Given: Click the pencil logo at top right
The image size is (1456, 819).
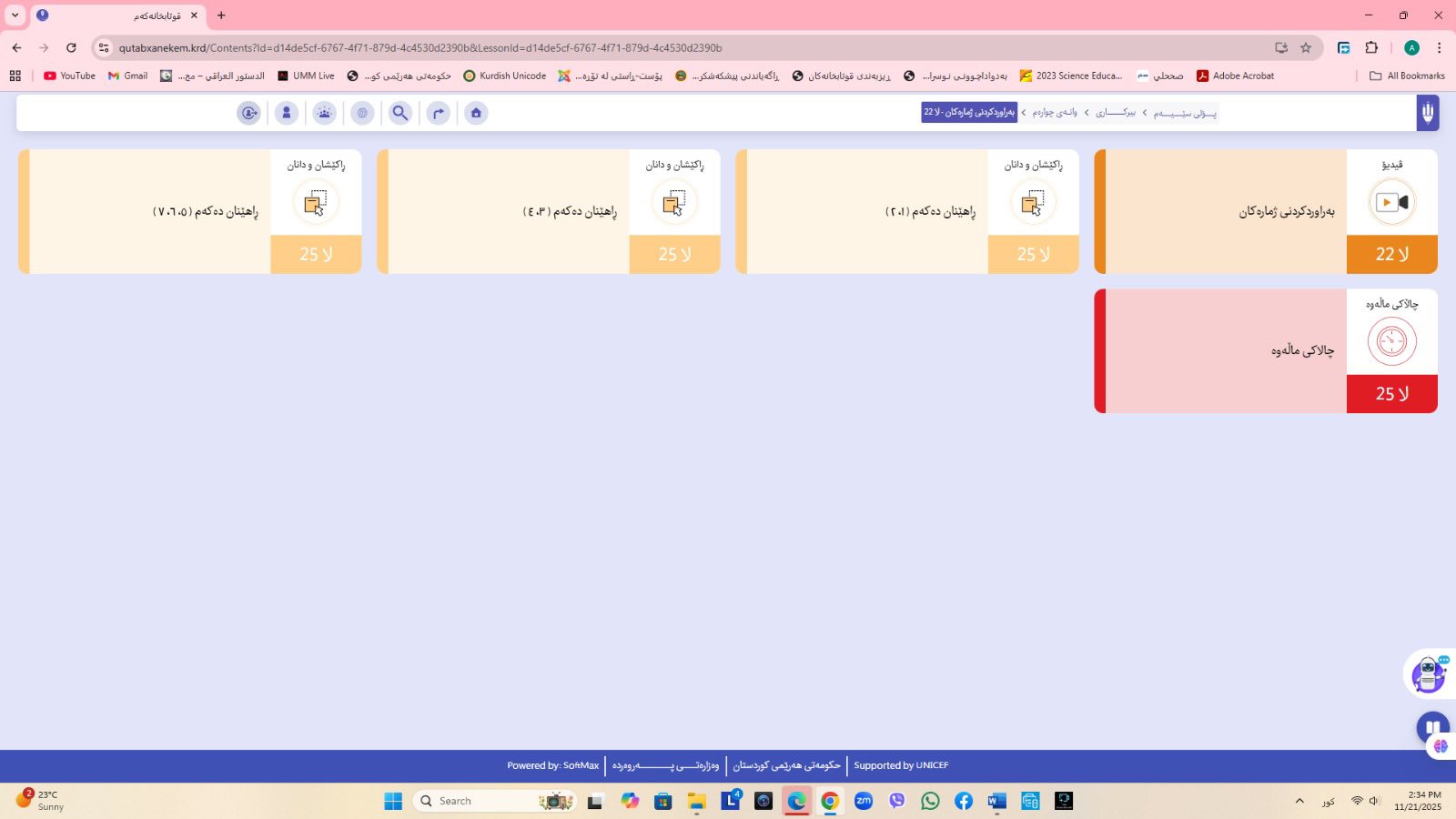Looking at the screenshot, I should pyautogui.click(x=1427, y=113).
